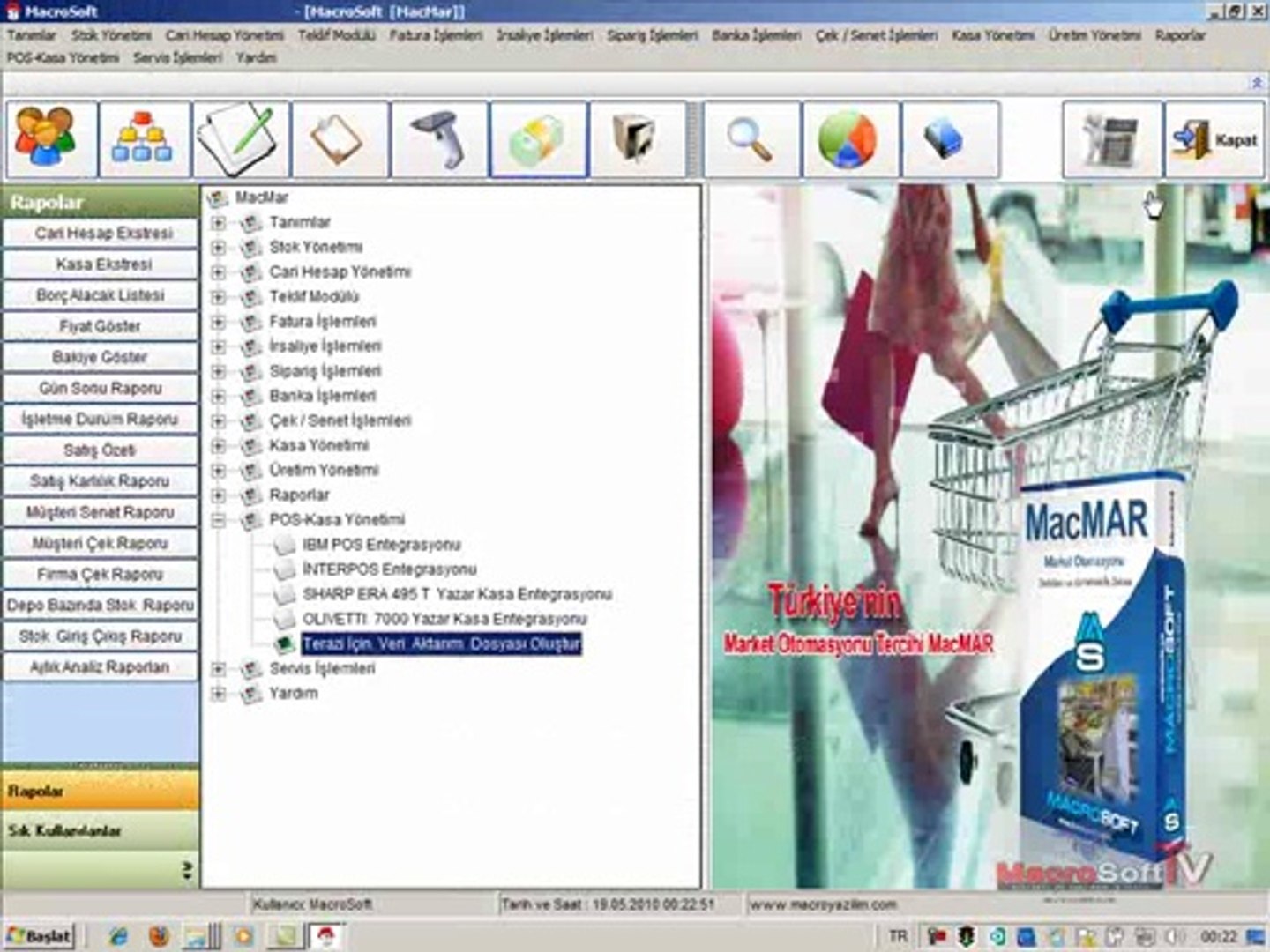Click the Bakiye Göster button
The width and height of the screenshot is (1270, 952).
[x=101, y=357]
